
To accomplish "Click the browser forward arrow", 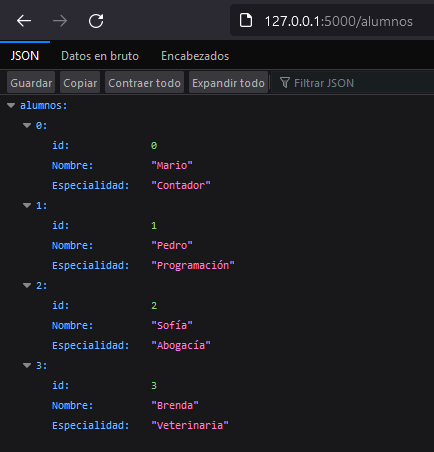I will (x=60, y=21).
